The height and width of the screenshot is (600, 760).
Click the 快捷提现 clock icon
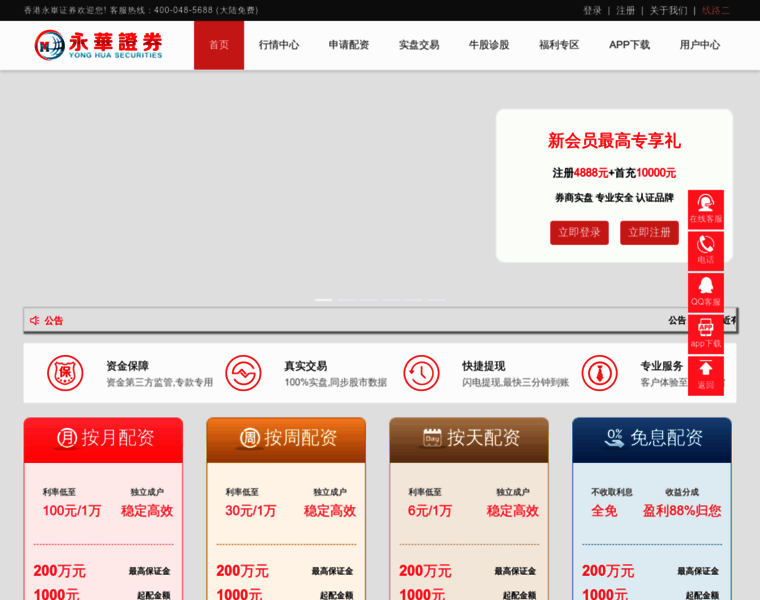[421, 373]
